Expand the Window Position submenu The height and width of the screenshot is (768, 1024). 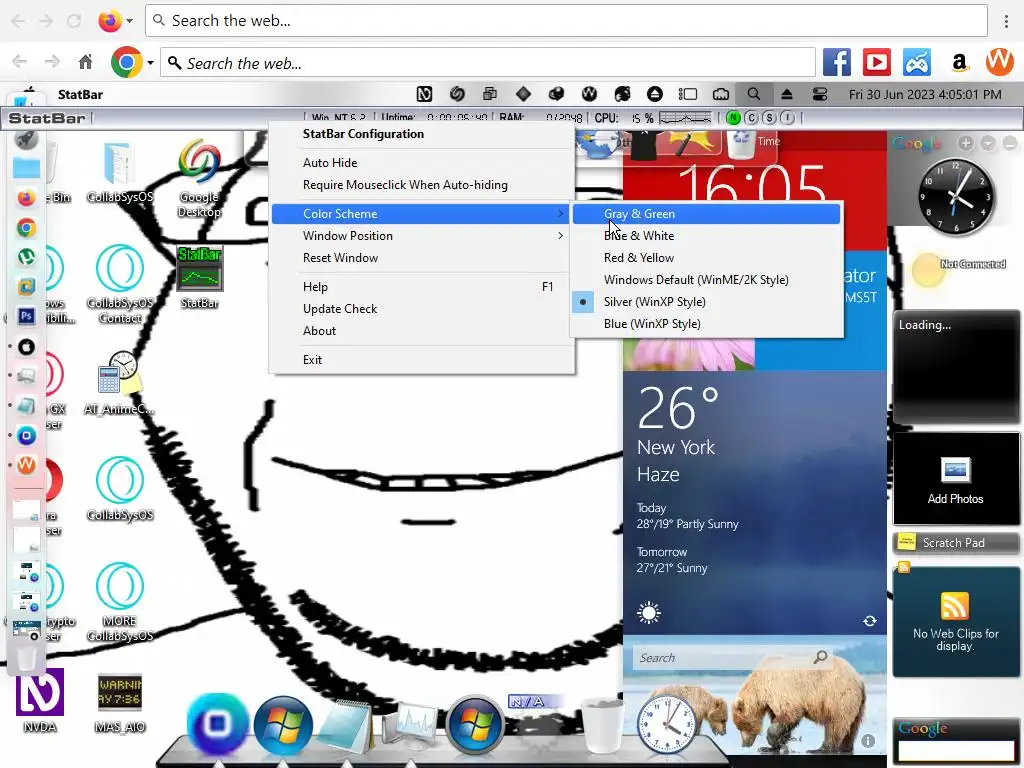point(420,236)
